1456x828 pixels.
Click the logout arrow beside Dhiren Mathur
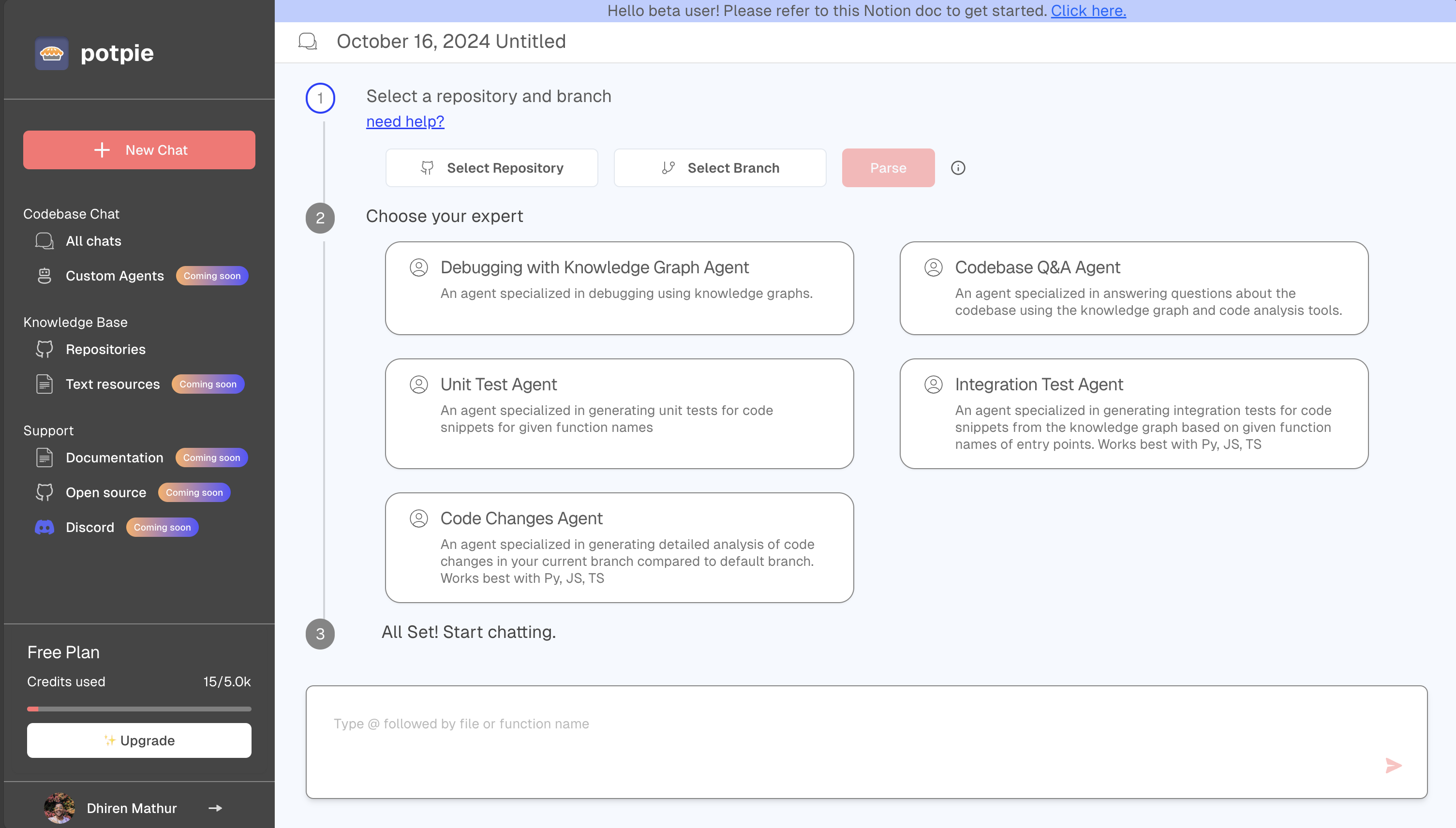click(x=215, y=808)
